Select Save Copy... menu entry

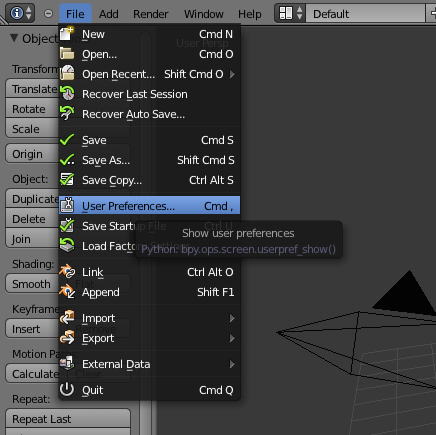coord(149,180)
